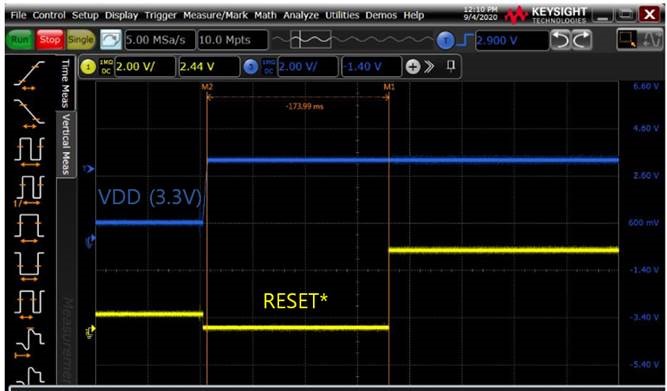Toggle the yellow channel 1 button
Viewport: 667px width, 391px height.
pyautogui.click(x=88, y=67)
